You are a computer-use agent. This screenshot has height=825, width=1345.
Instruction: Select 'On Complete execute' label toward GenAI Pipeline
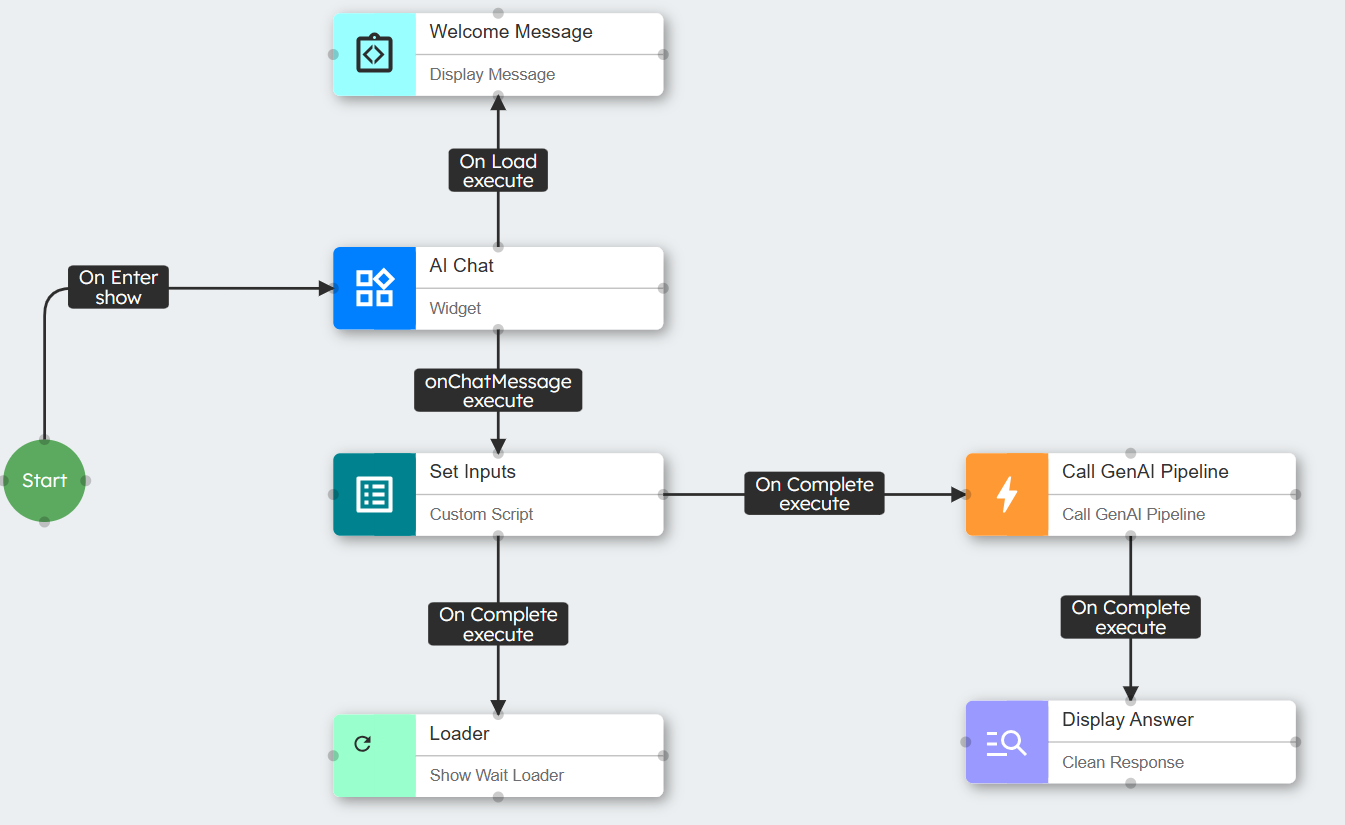click(814, 494)
